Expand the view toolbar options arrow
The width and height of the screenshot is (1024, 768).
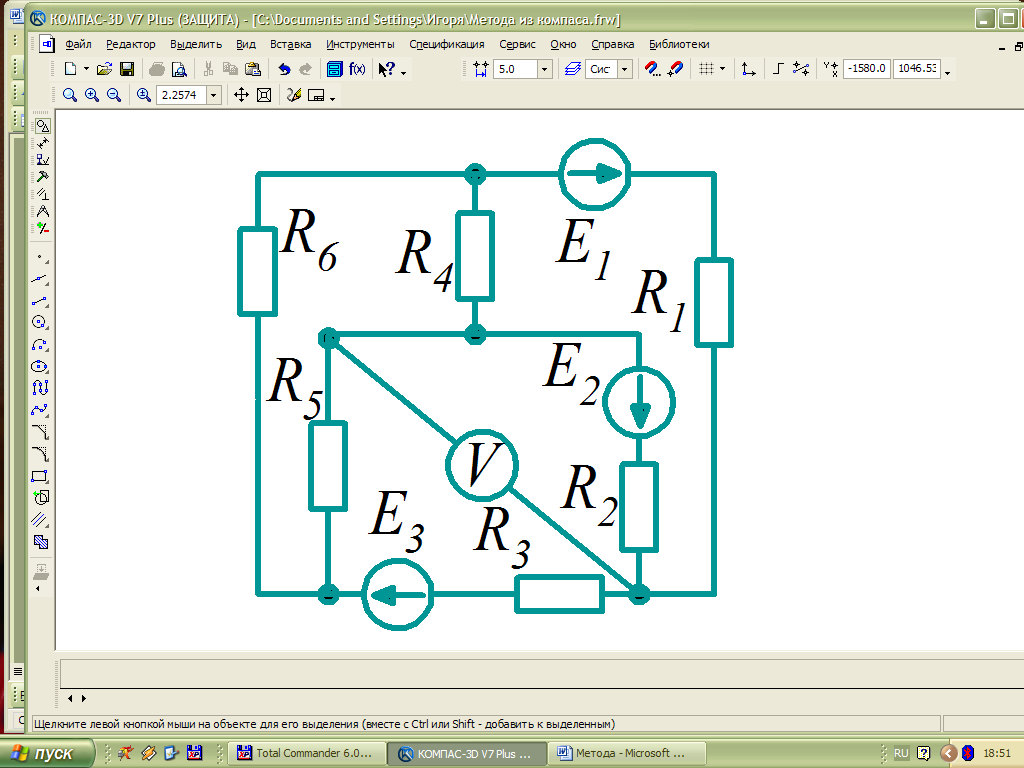point(333,99)
